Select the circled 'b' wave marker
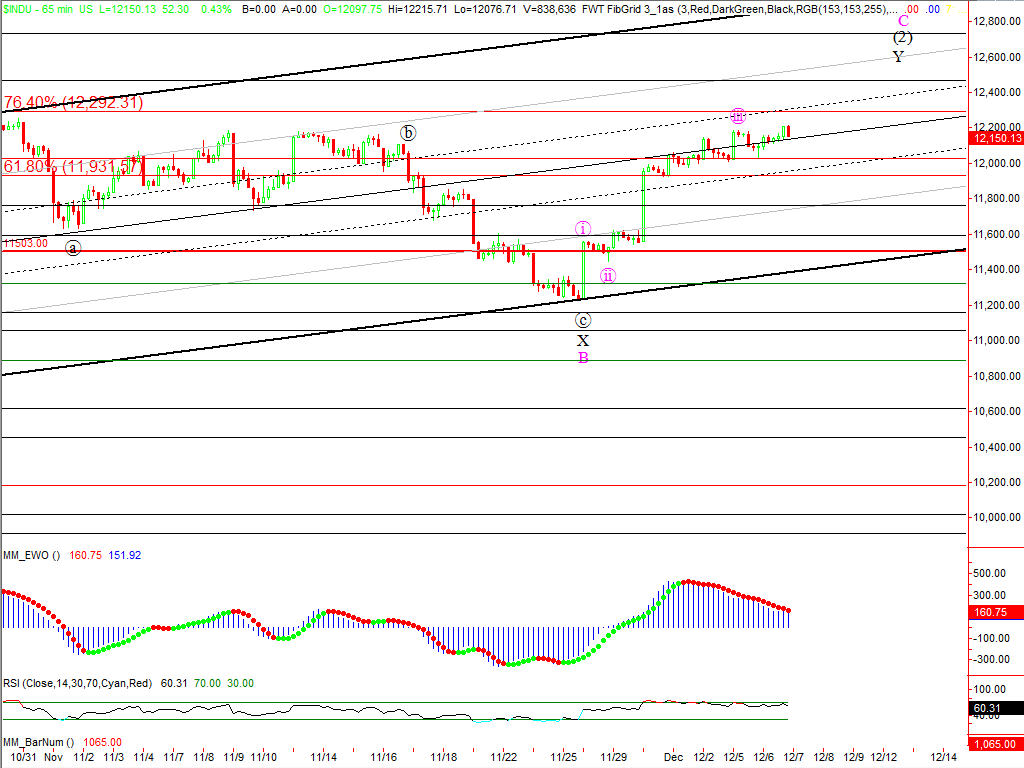Screen dimensions: 1024x768 [x=408, y=132]
